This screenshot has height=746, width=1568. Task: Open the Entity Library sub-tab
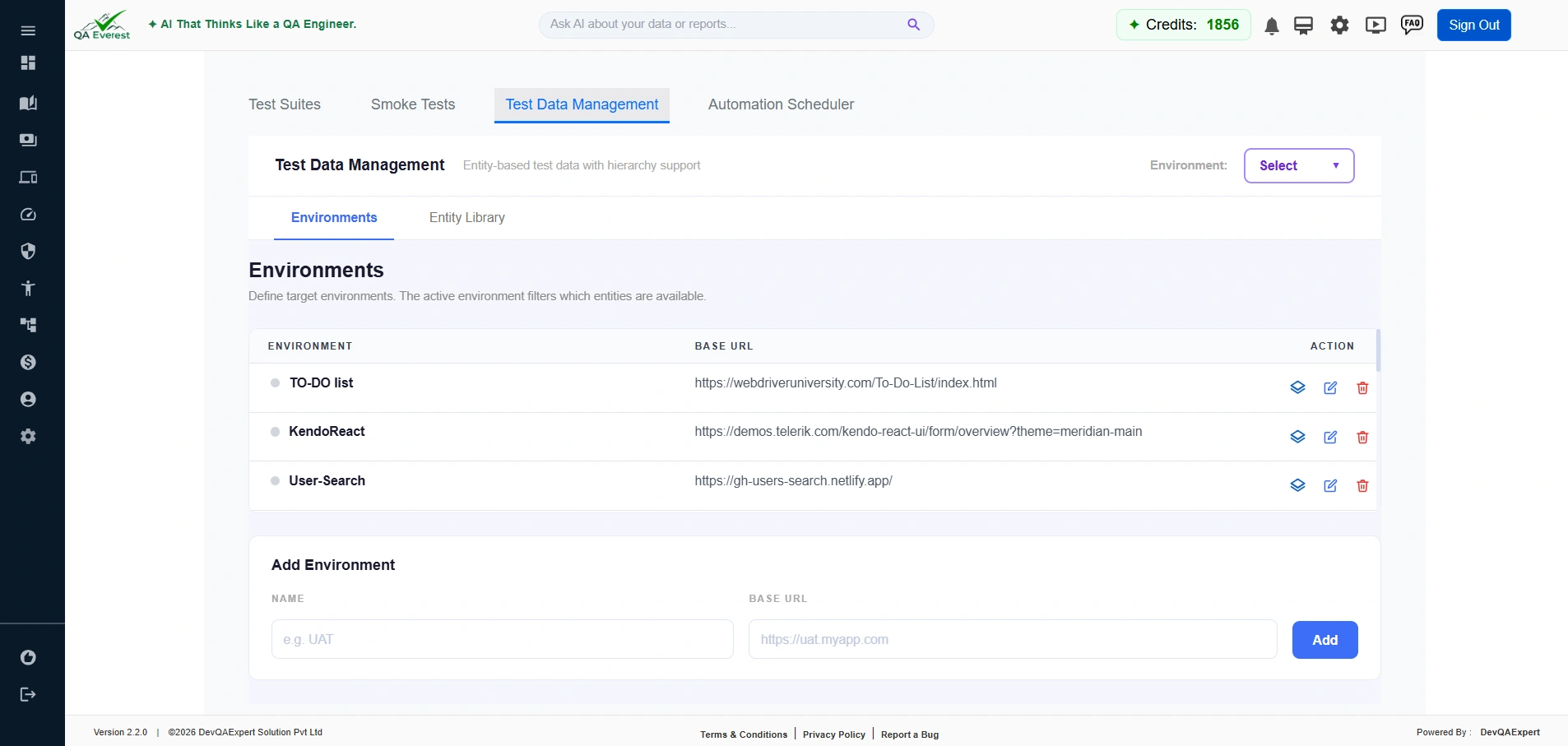(x=467, y=218)
